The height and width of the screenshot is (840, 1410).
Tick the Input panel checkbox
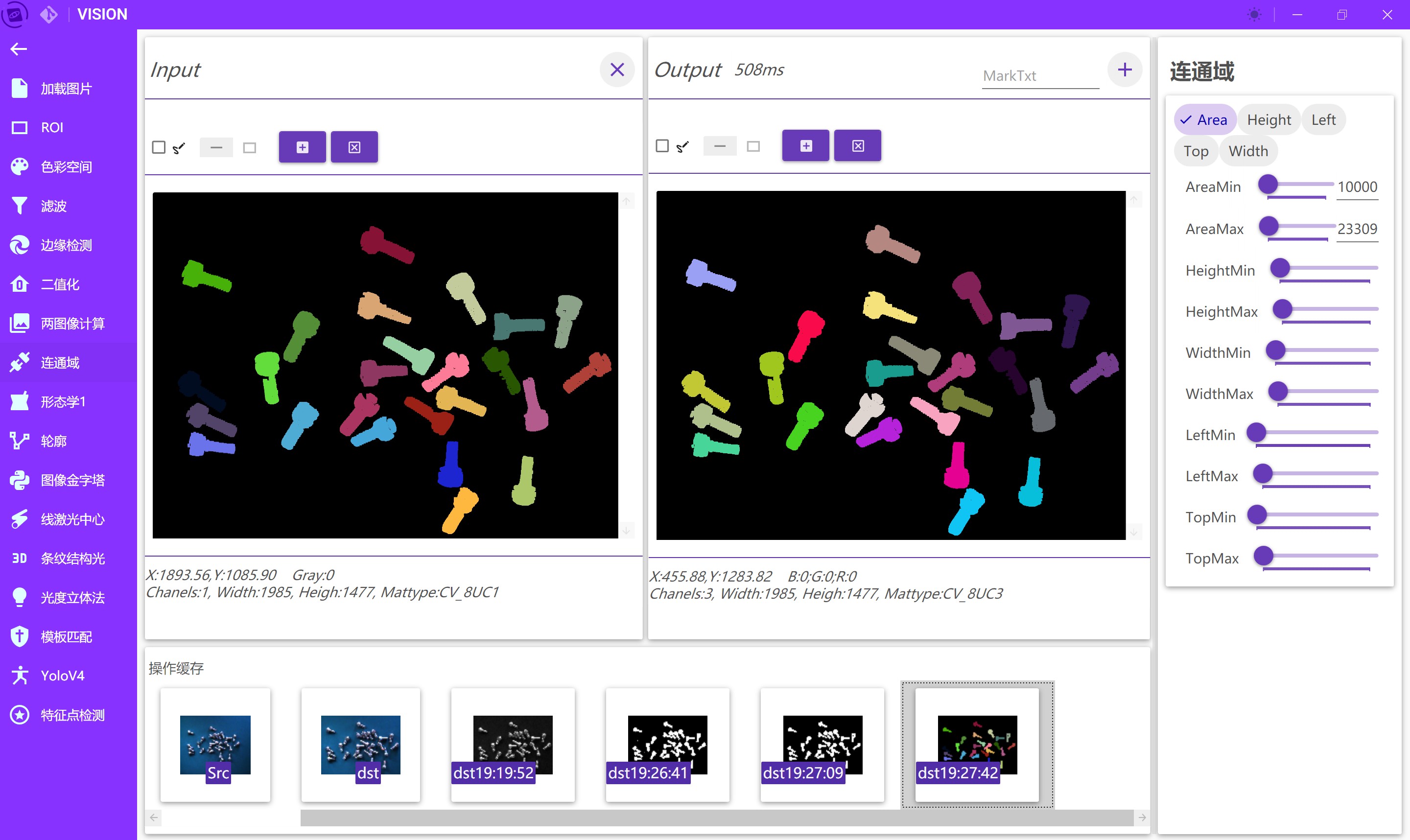tap(159, 148)
